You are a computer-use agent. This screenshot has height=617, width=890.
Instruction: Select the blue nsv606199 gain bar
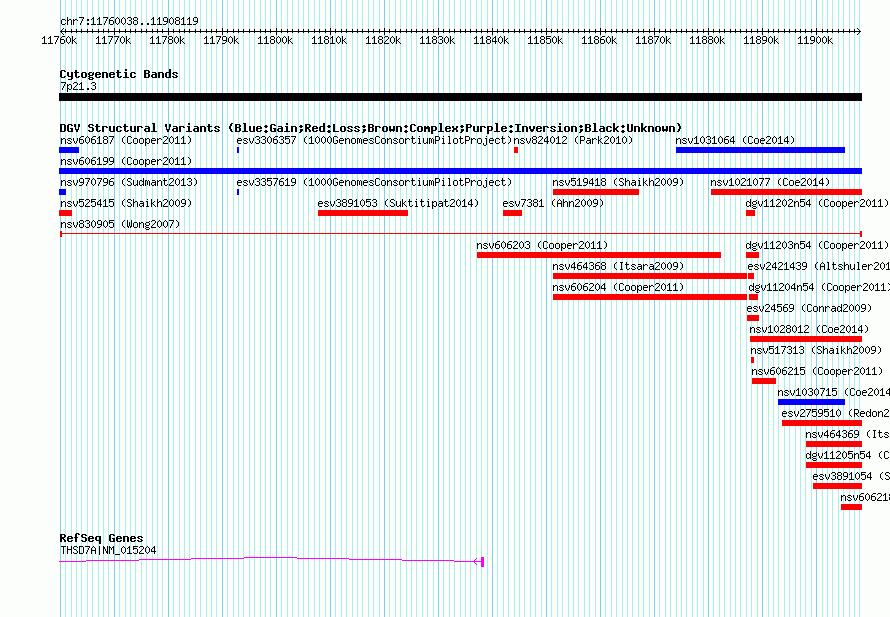point(460,171)
